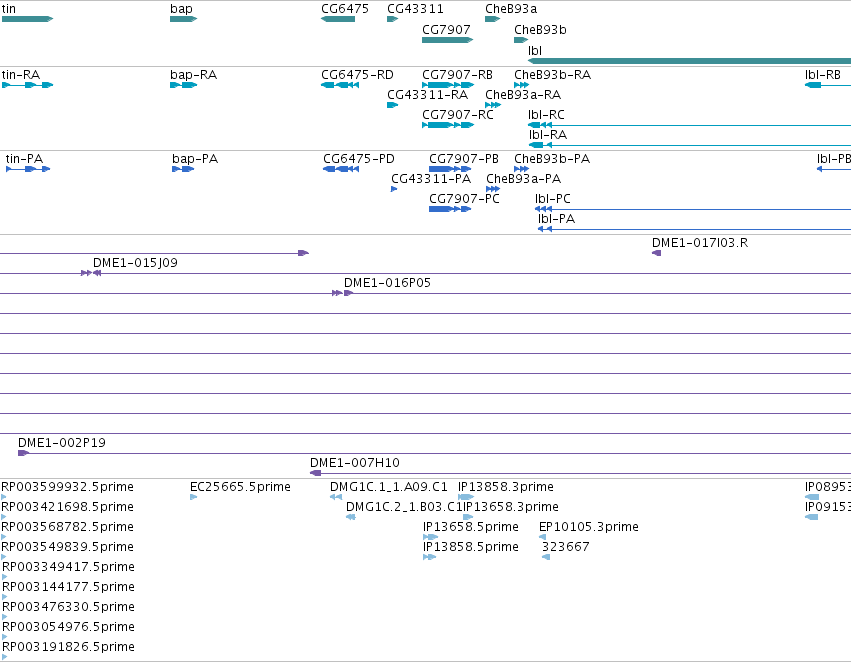
Task: Select the RP003421698.5prime EST label
Action: (x=67, y=507)
